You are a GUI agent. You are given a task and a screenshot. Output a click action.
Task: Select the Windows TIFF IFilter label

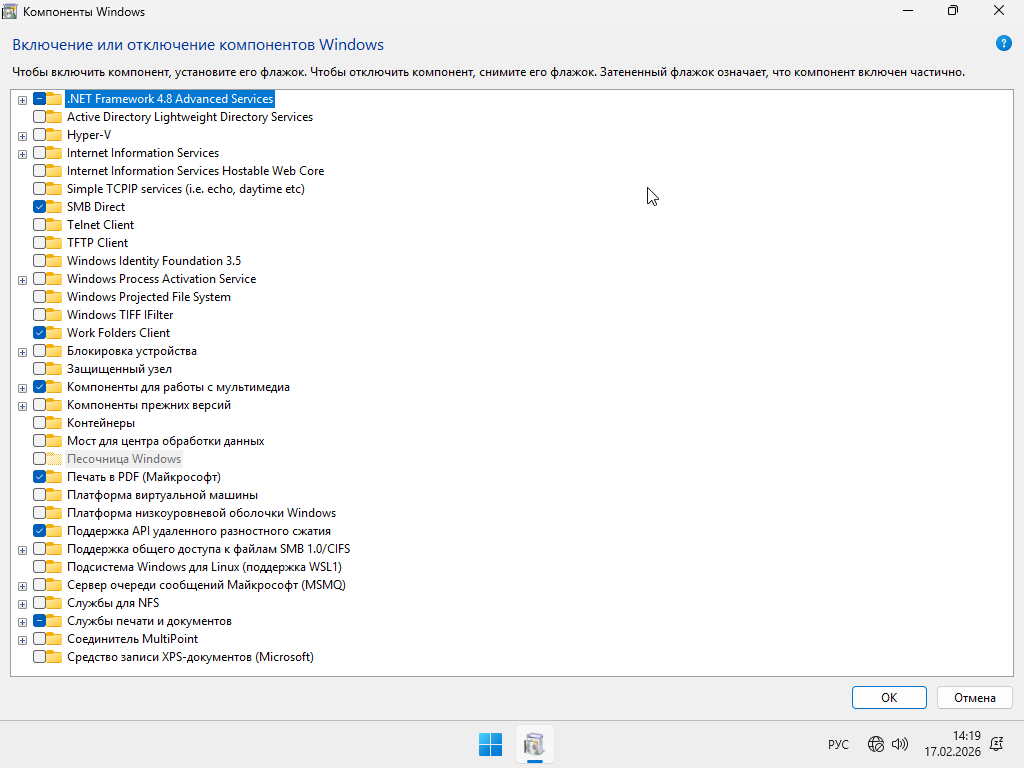pos(120,315)
